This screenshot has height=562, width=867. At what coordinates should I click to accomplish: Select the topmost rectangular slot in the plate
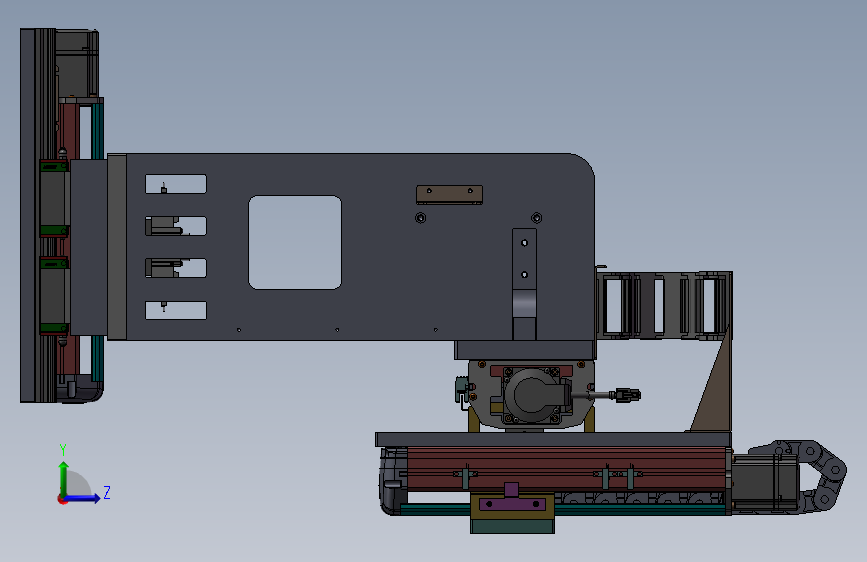point(176,184)
